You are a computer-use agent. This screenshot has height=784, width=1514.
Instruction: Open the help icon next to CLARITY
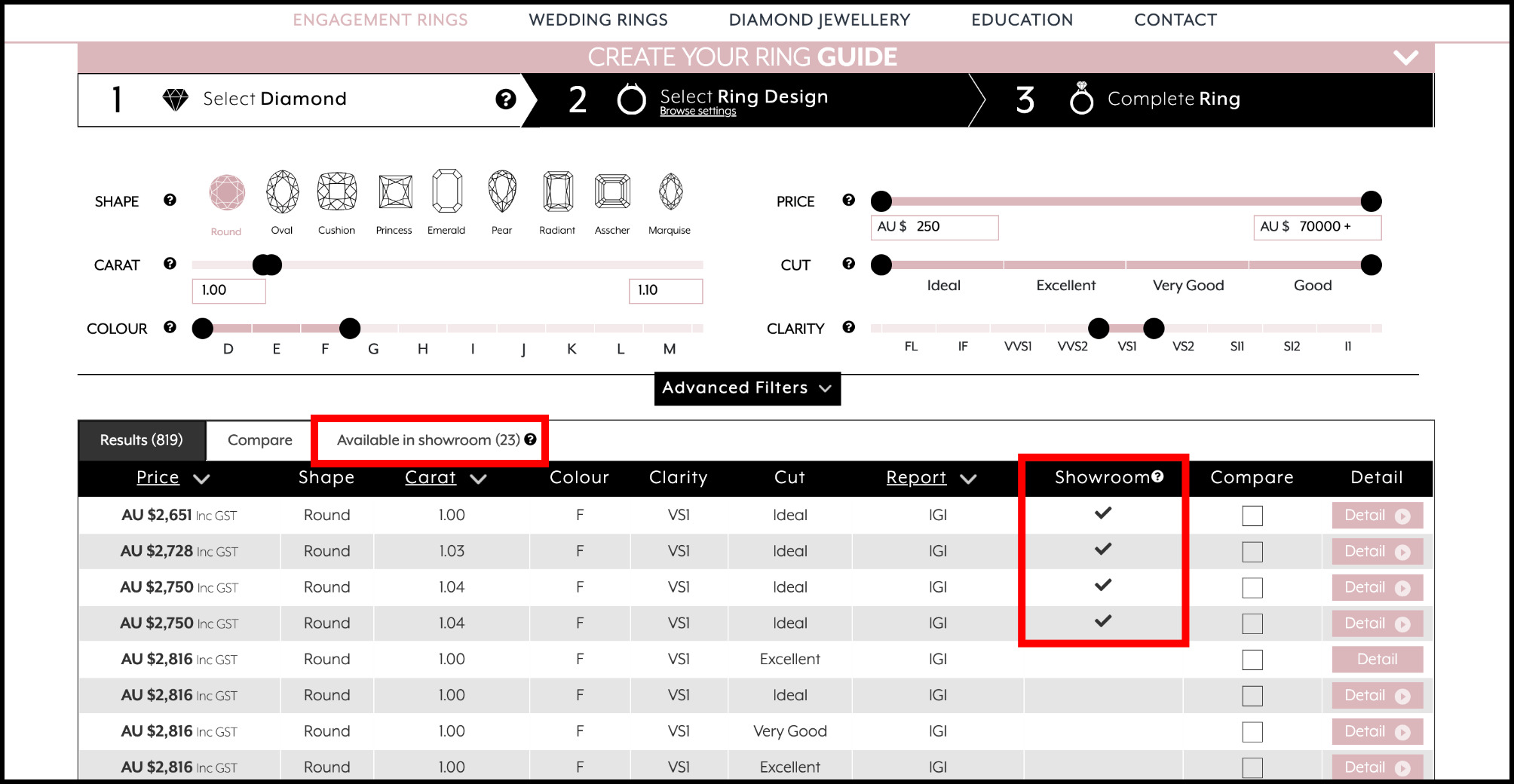coord(848,327)
